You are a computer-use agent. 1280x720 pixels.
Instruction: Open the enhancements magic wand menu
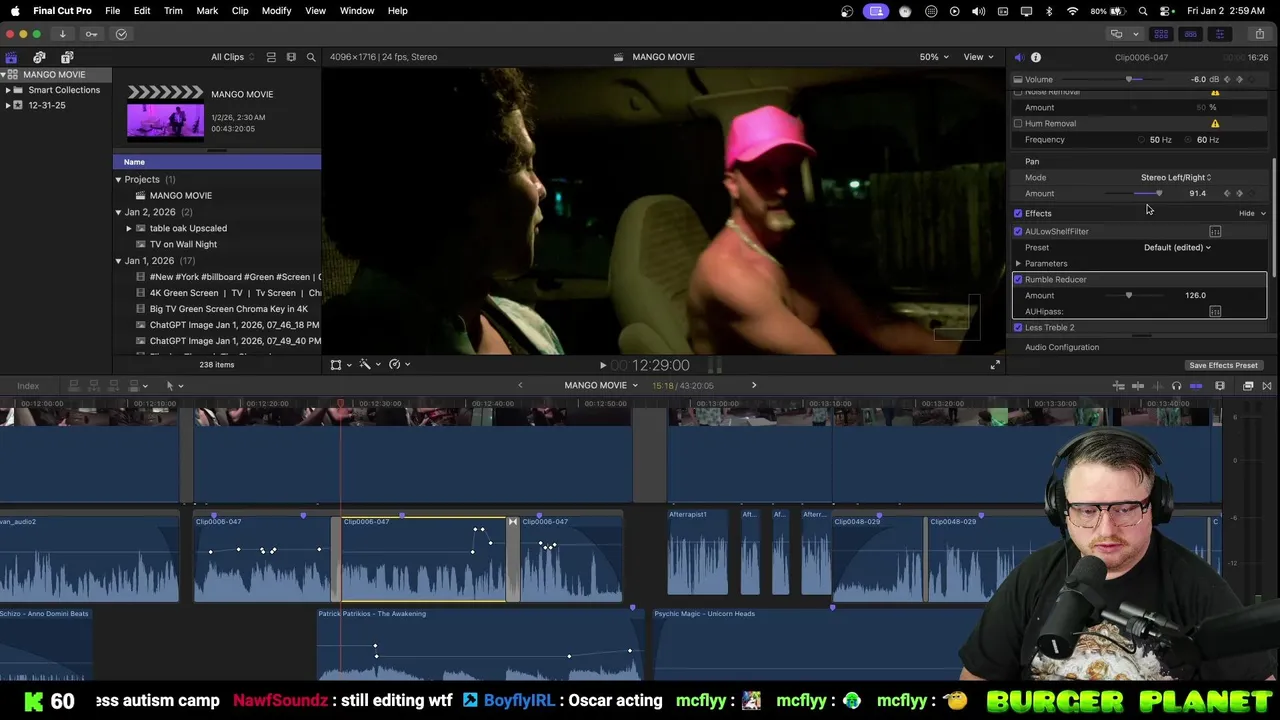(x=369, y=365)
